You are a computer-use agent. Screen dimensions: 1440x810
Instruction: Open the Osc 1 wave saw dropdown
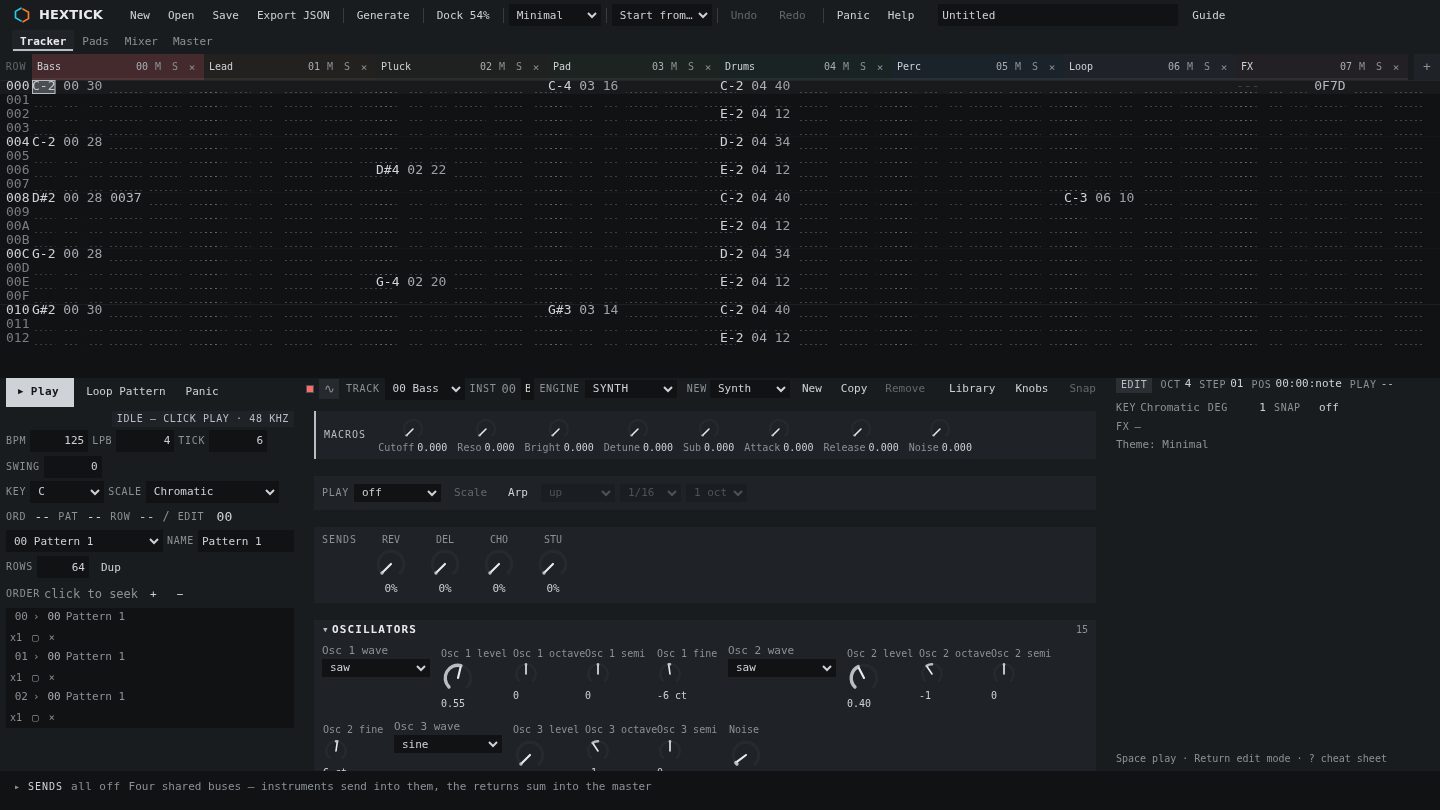pyautogui.click(x=376, y=668)
